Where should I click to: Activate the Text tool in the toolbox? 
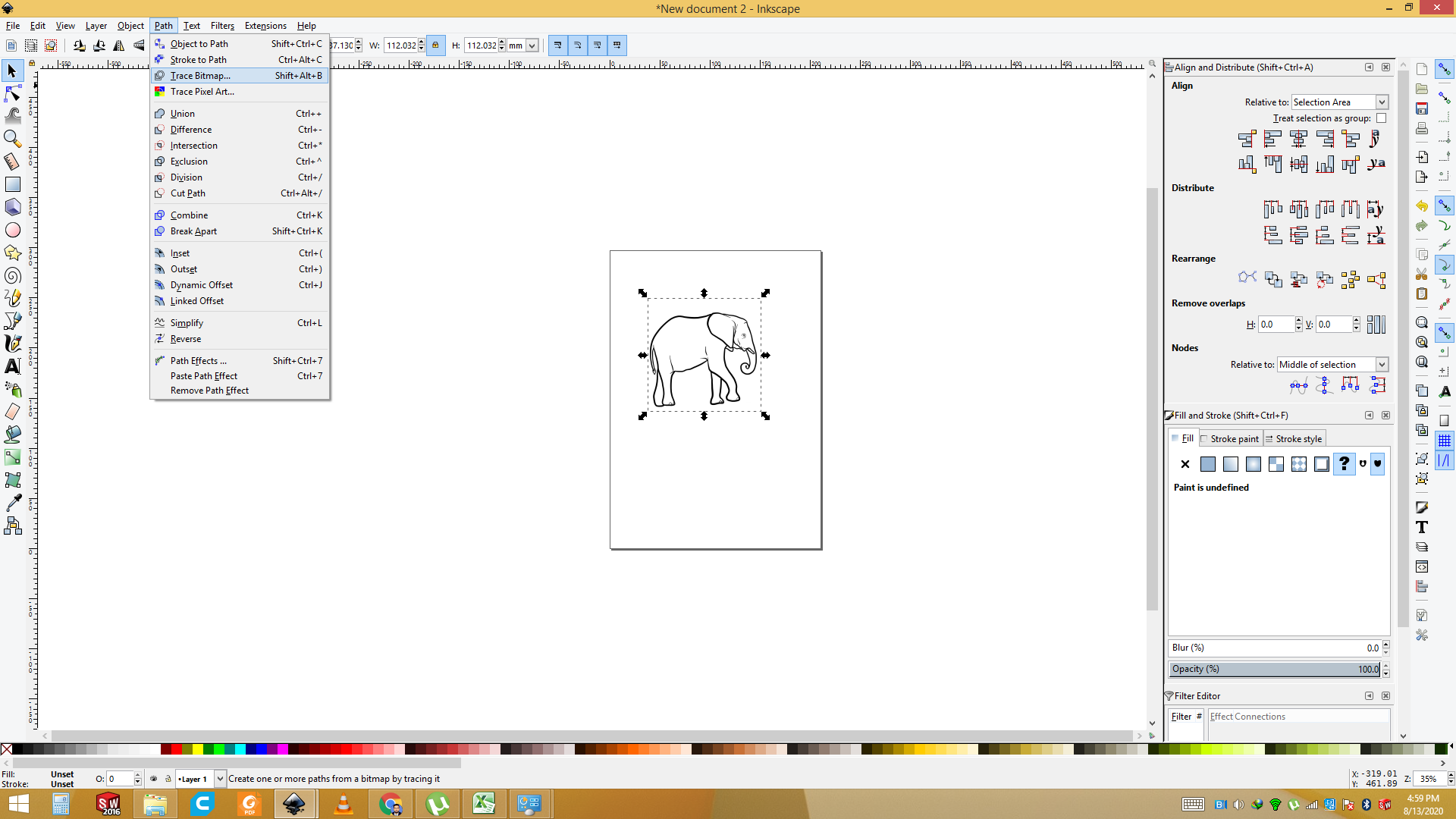[12, 366]
